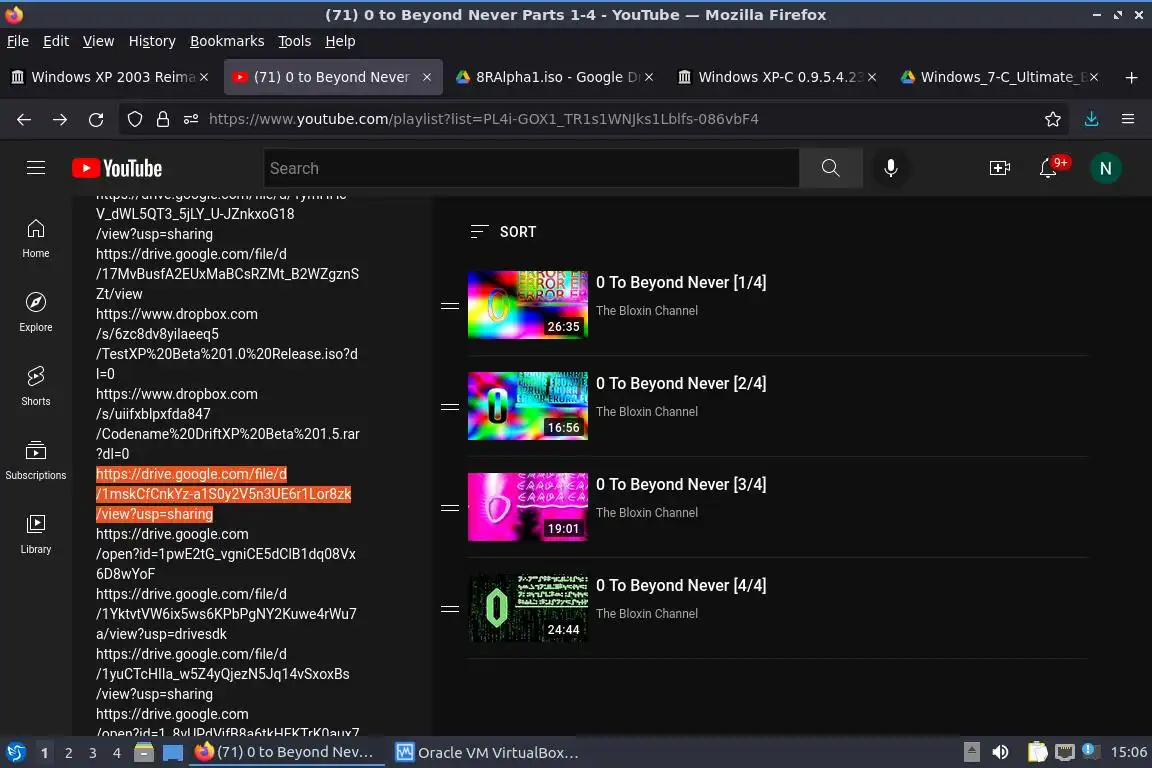1152x768 pixels.
Task: Open the YouTube guide hamburger menu
Action: coord(36,168)
